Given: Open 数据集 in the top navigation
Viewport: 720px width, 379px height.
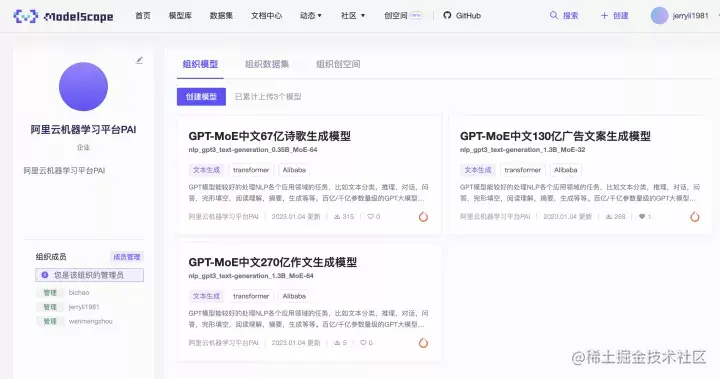Looking at the screenshot, I should (x=221, y=16).
